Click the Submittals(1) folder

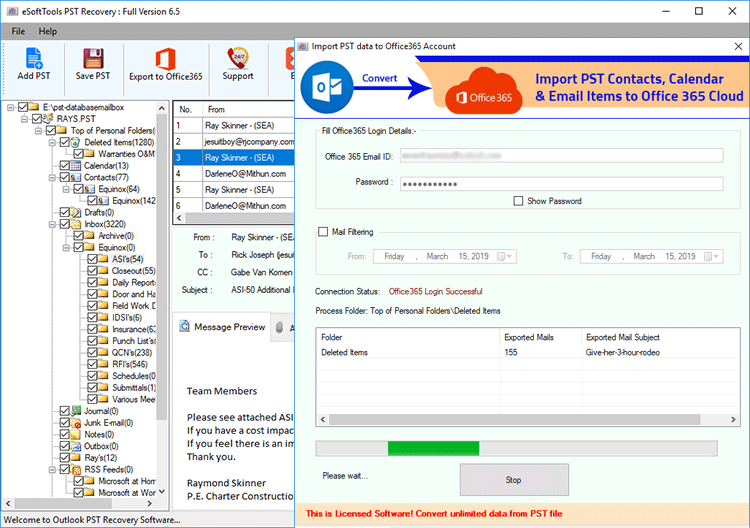click(x=134, y=387)
